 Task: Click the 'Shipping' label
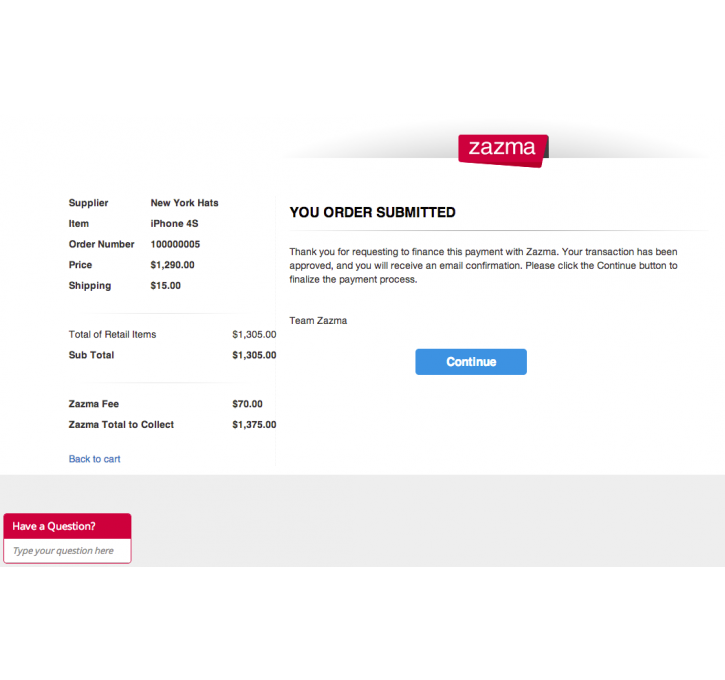(90, 286)
